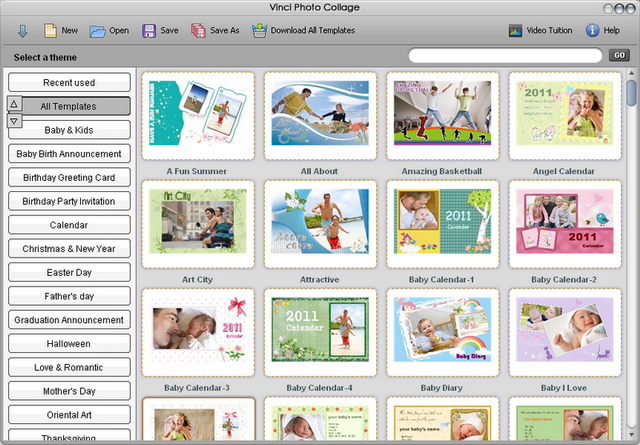Viewport: 640px width, 445px height.
Task: Pick the Mother's Day theme
Action: [69, 391]
